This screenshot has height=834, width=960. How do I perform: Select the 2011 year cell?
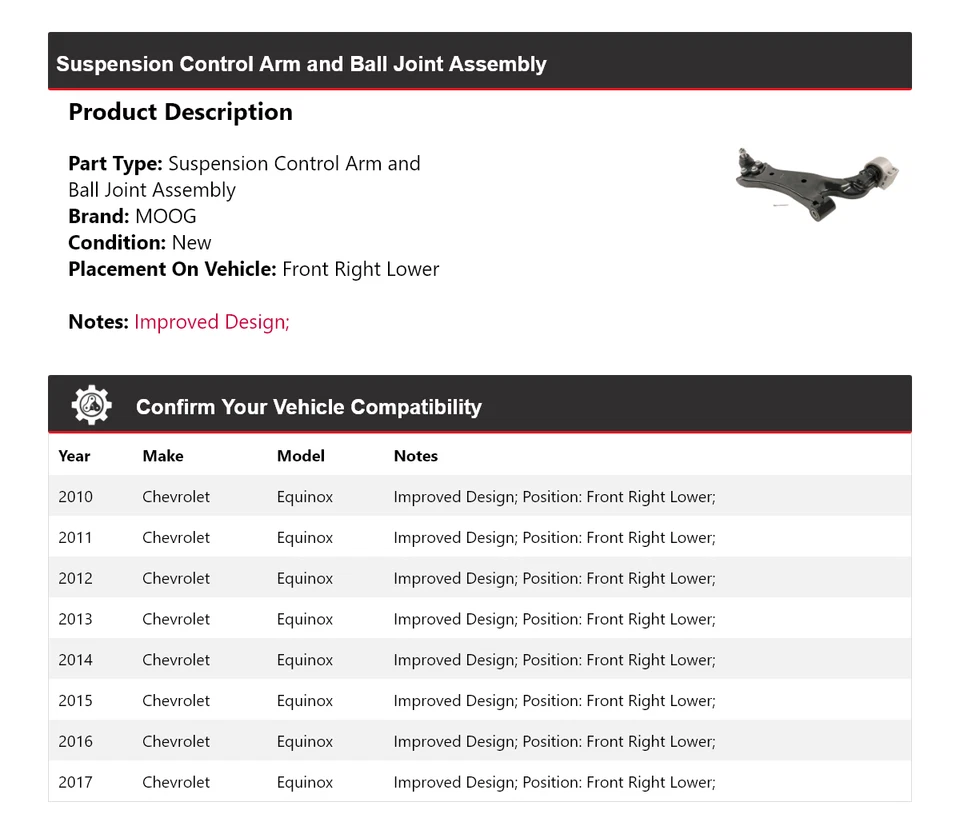click(75, 538)
